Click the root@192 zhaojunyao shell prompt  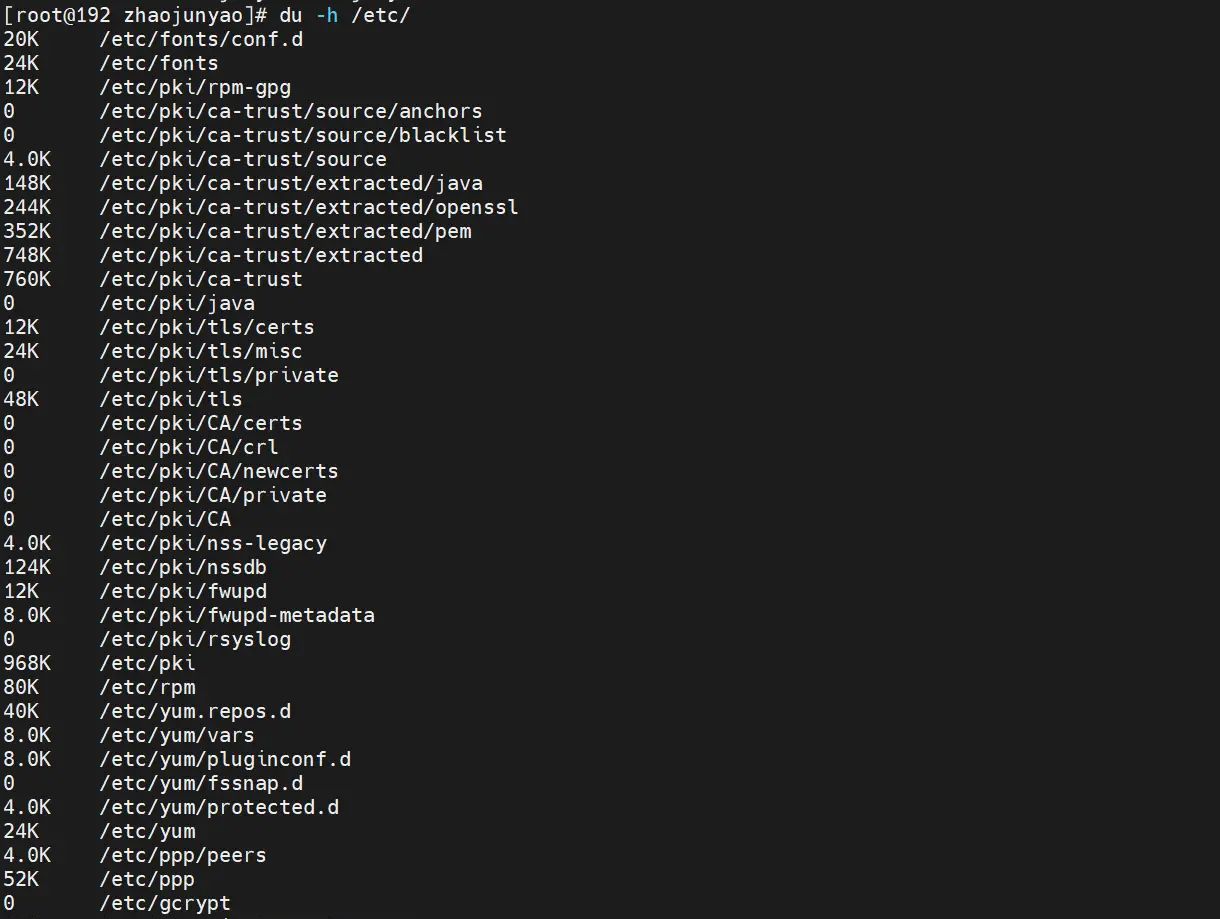pos(136,16)
